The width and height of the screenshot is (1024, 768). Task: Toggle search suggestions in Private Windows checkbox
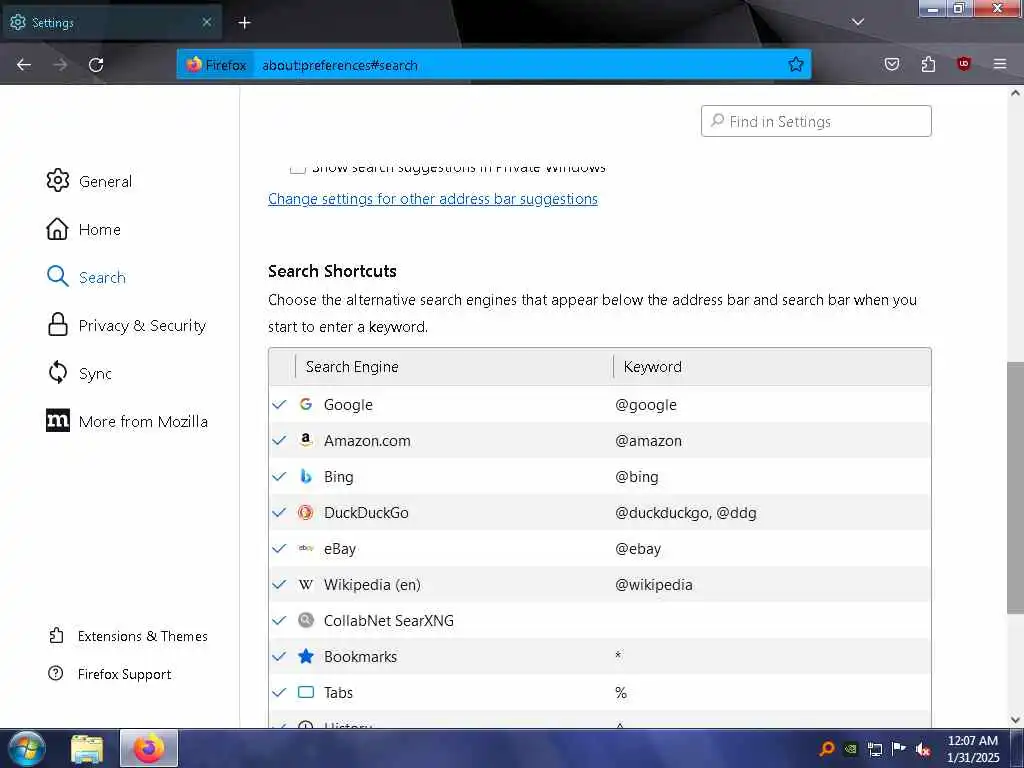pos(298,168)
